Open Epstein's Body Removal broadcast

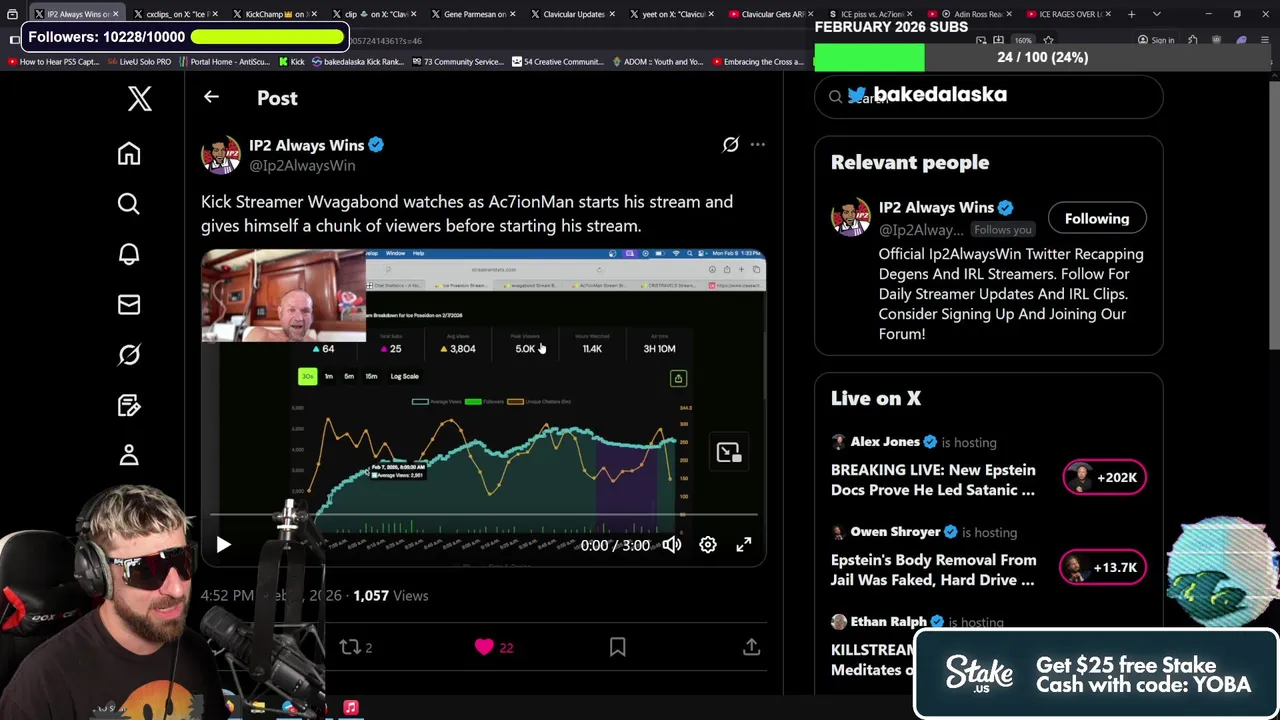(x=933, y=570)
